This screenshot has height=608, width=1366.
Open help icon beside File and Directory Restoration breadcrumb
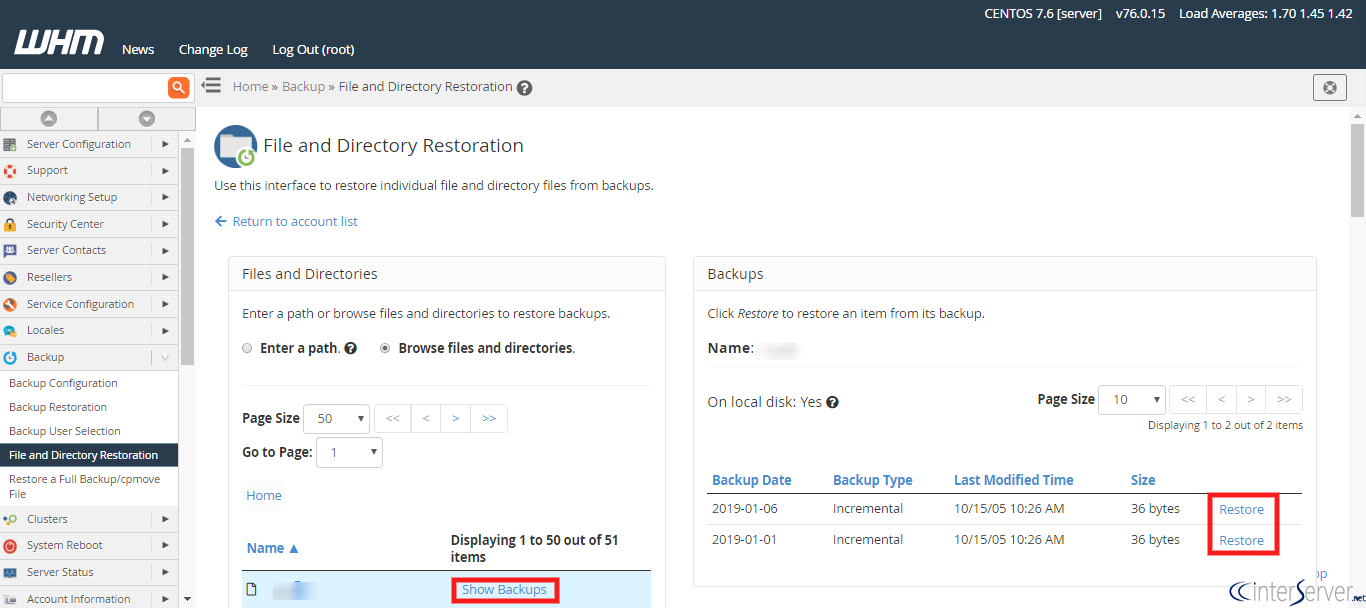point(524,88)
